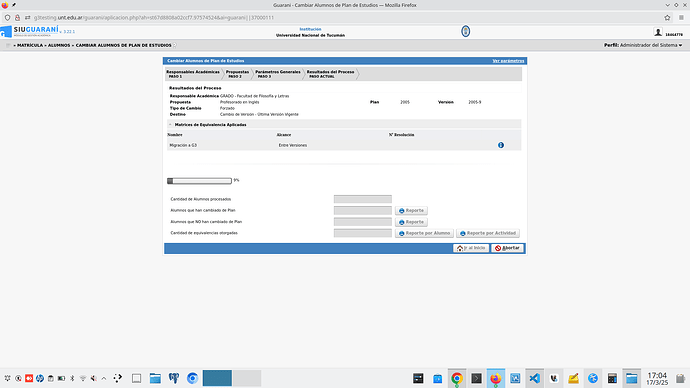Open the Ver parámetros link
This screenshot has width=690, height=388.
[x=508, y=61]
